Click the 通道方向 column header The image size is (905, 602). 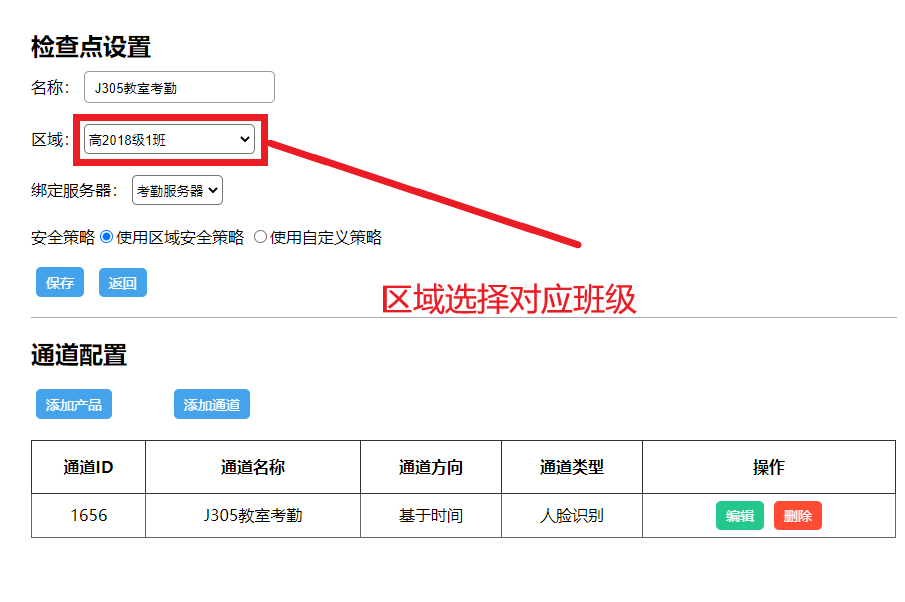point(431,467)
